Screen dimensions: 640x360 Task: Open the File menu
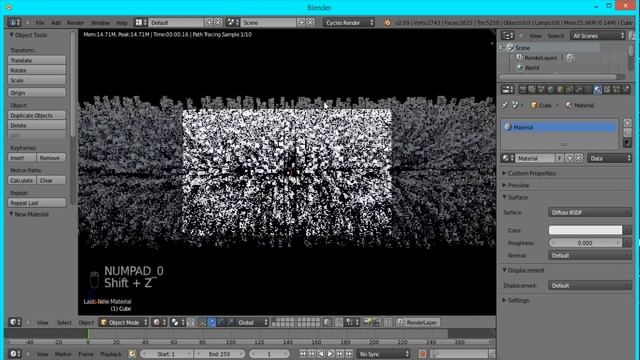[40, 23]
